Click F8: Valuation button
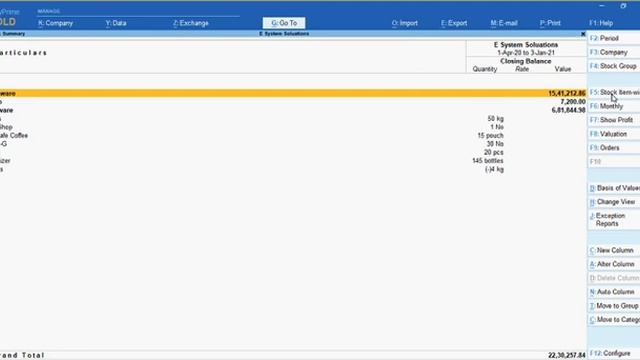The width and height of the screenshot is (640, 360). tap(613, 134)
